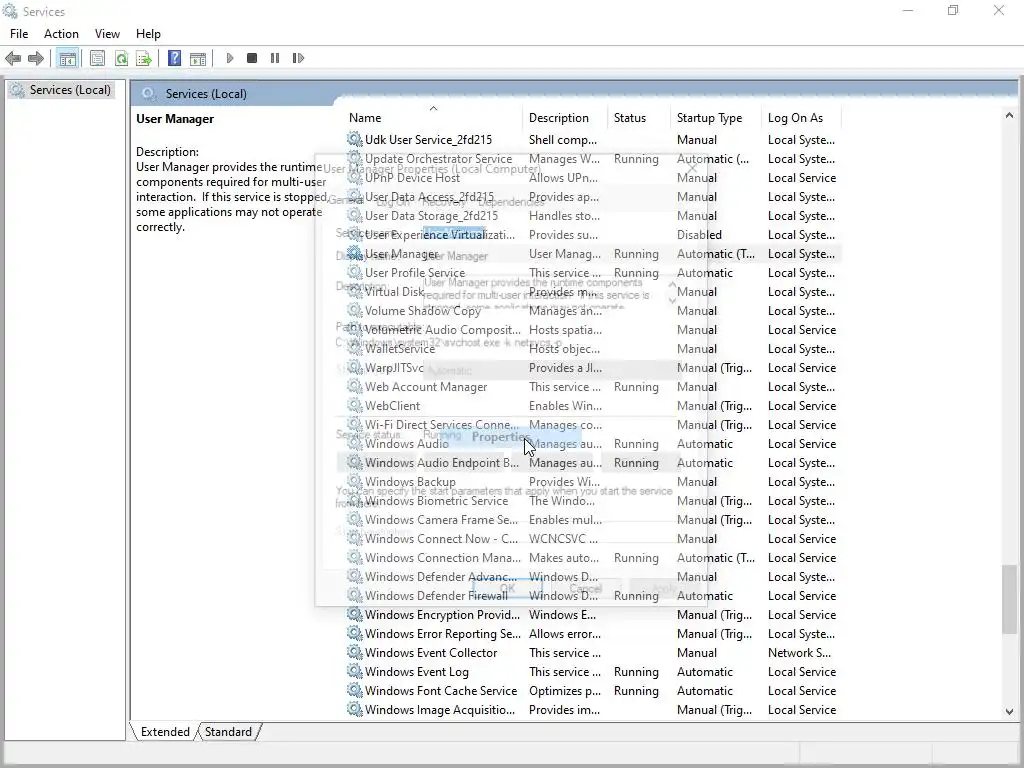This screenshot has width=1024, height=768.
Task: Click the Back arrow toolbar icon
Action: tap(13, 59)
